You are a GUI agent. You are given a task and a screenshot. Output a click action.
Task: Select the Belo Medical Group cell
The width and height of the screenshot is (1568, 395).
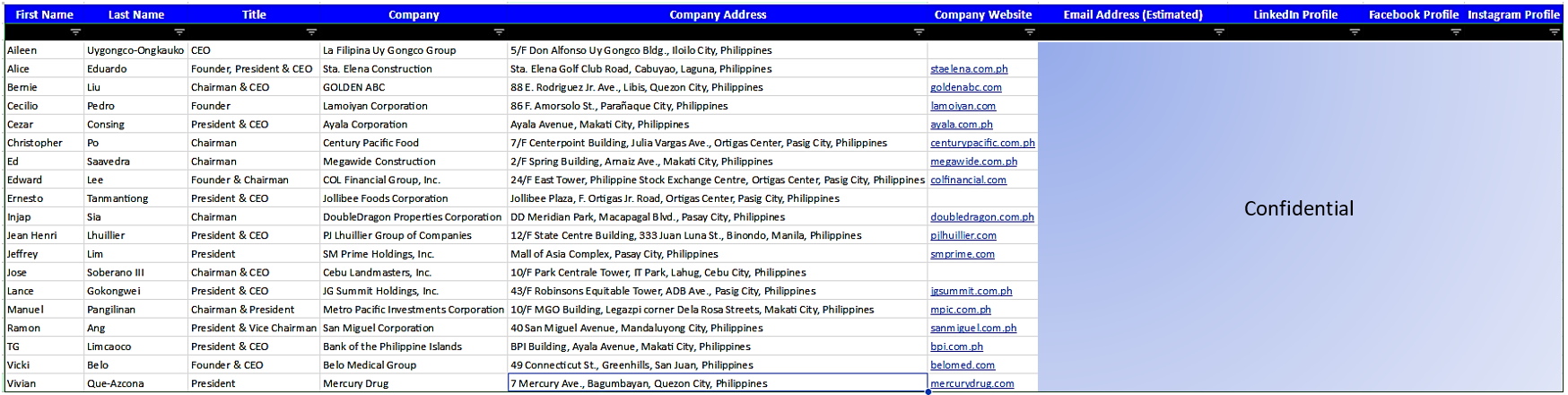(x=414, y=365)
